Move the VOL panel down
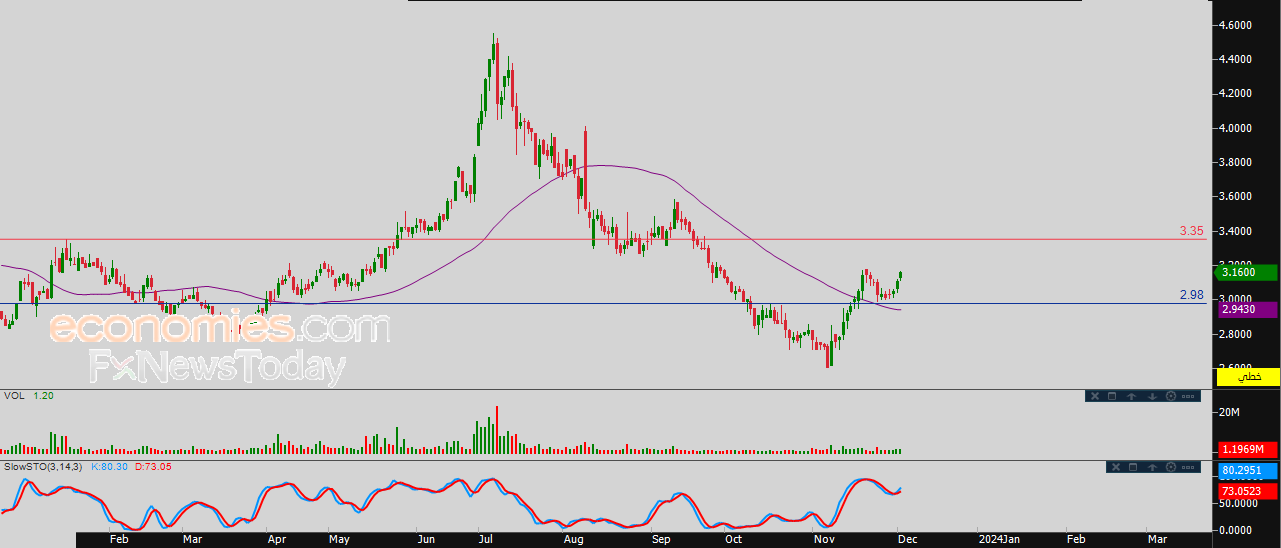The width and height of the screenshot is (1281, 548). click(1153, 396)
